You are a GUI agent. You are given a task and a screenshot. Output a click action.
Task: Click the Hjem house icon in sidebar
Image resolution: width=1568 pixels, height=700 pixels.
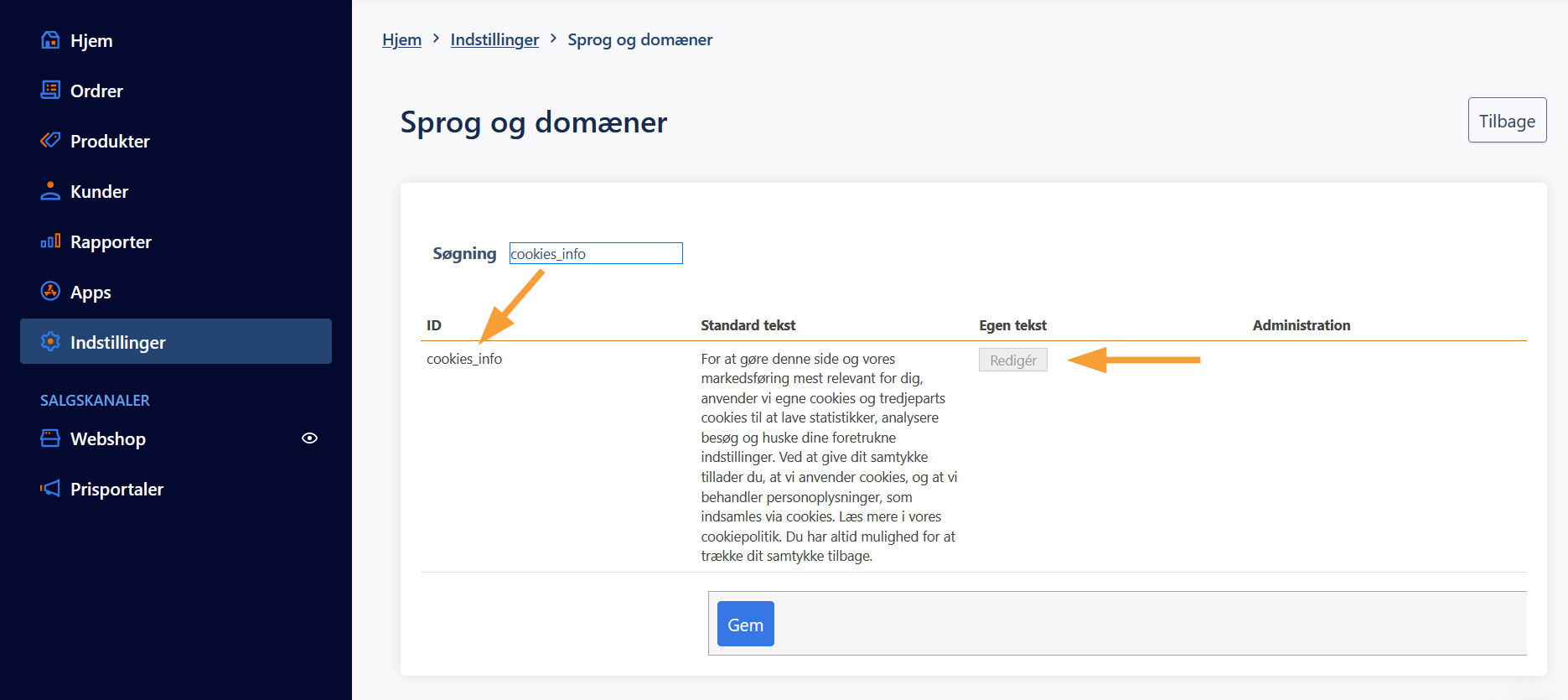tap(50, 40)
